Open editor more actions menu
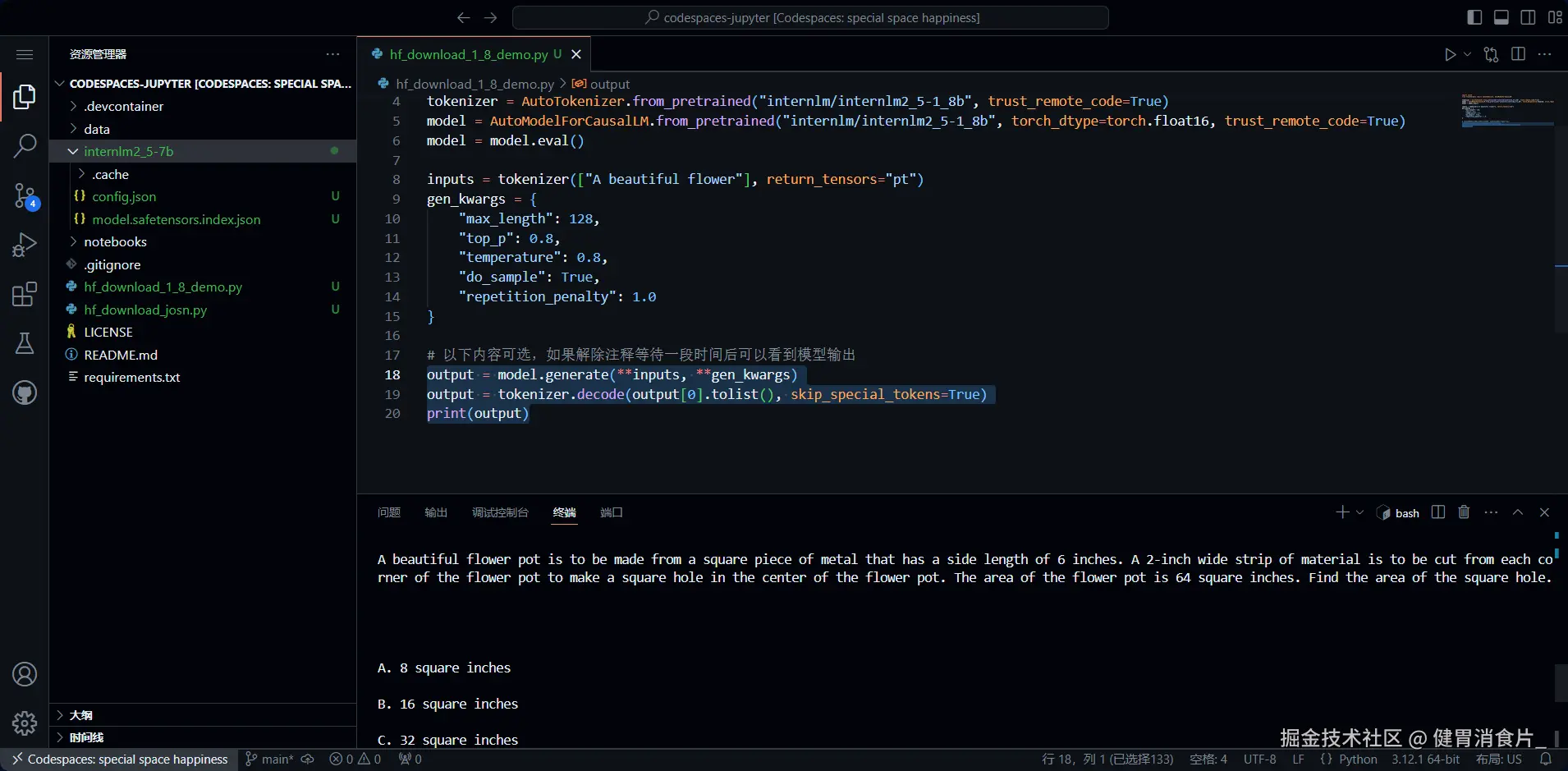1568x771 pixels. click(x=1544, y=54)
